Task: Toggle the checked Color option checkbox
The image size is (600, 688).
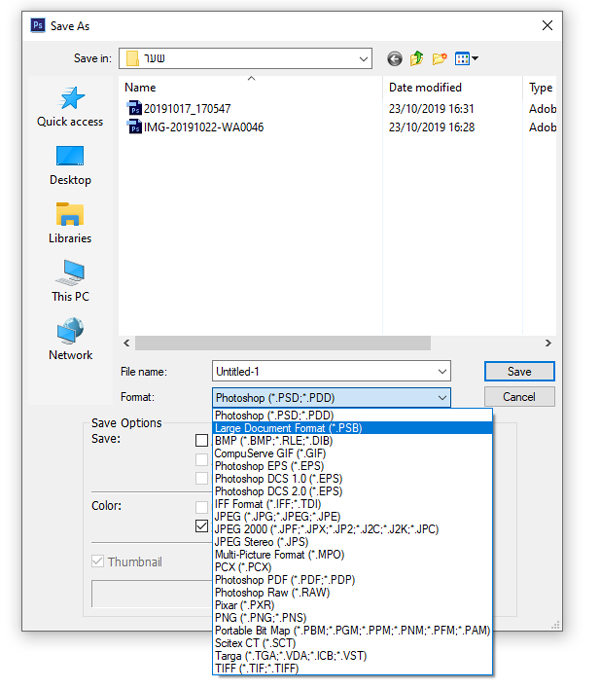Action: coord(201,526)
